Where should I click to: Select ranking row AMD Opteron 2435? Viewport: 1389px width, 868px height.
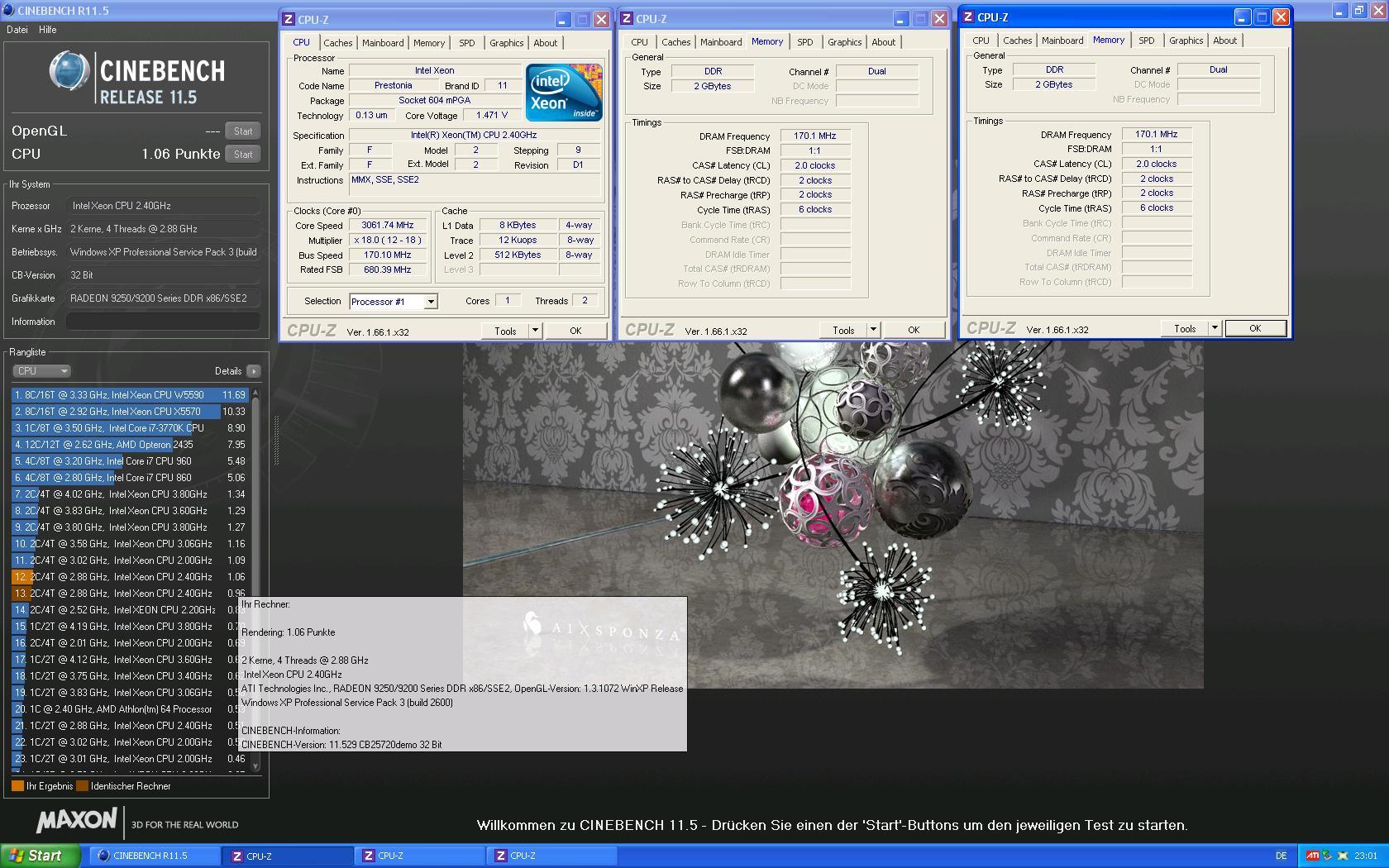coord(130,445)
